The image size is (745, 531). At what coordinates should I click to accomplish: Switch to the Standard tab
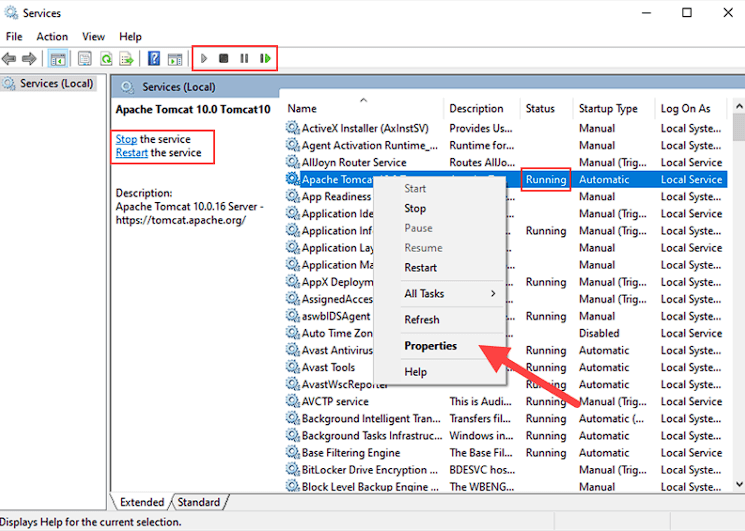coord(199,502)
